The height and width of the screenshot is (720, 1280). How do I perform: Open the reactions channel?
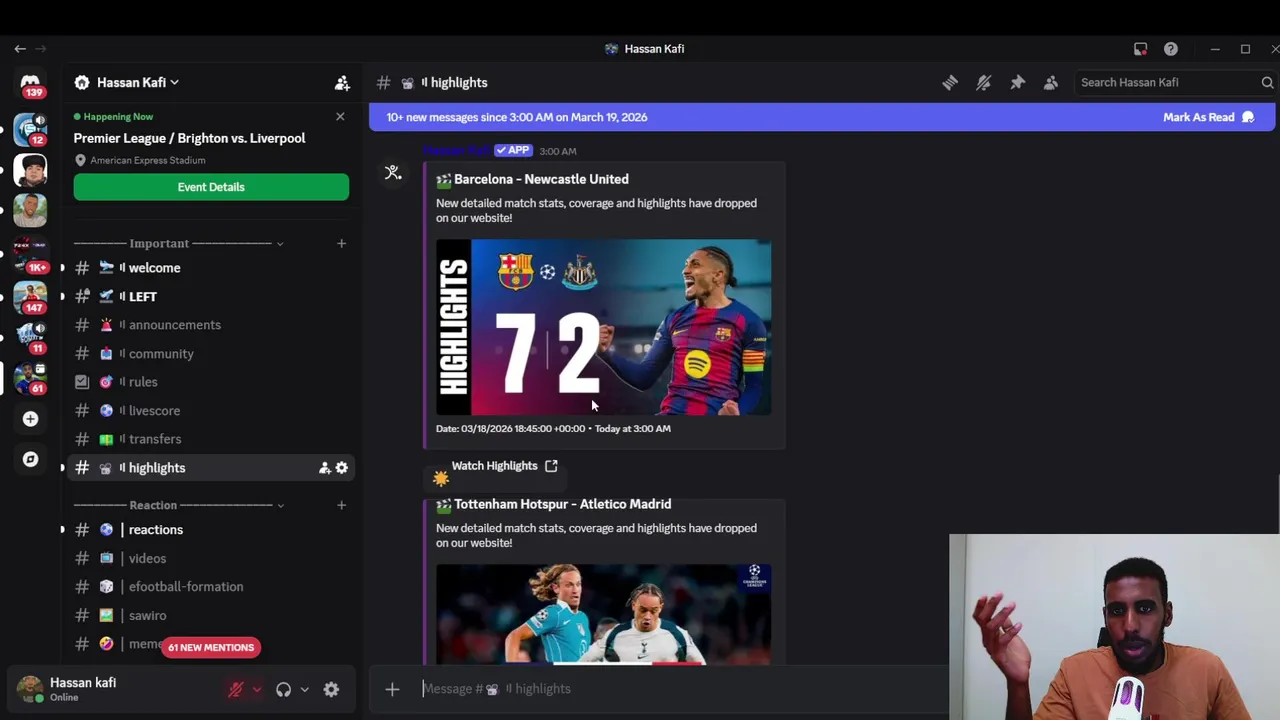210,530
